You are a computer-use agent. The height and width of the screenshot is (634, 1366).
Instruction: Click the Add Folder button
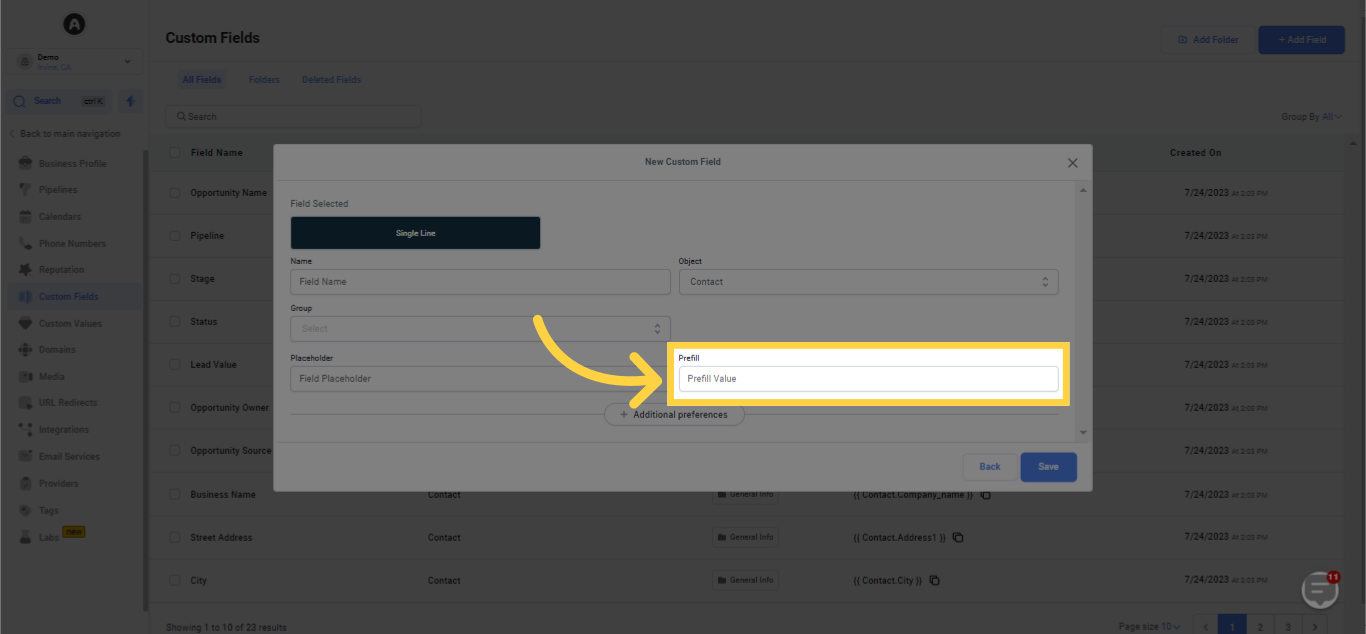(1208, 40)
